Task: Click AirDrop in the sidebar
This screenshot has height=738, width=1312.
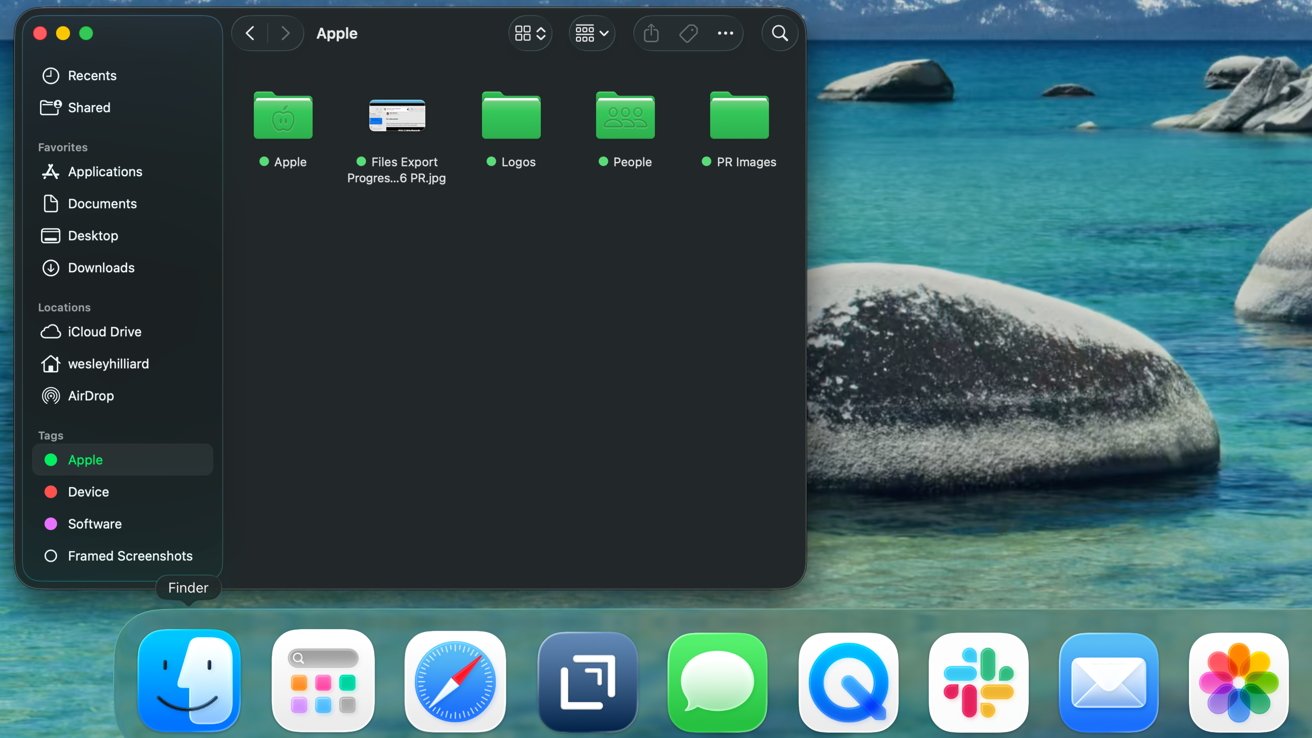Action: (90, 395)
